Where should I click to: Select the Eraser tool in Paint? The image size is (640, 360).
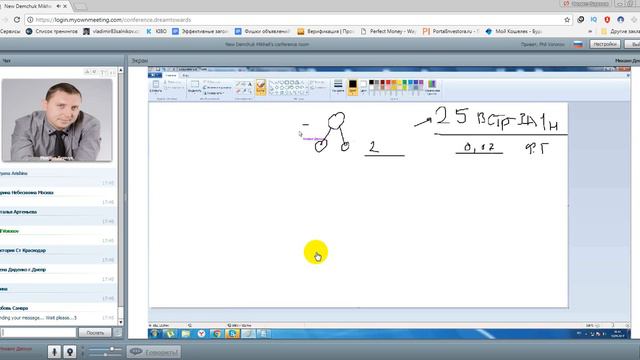(238, 91)
